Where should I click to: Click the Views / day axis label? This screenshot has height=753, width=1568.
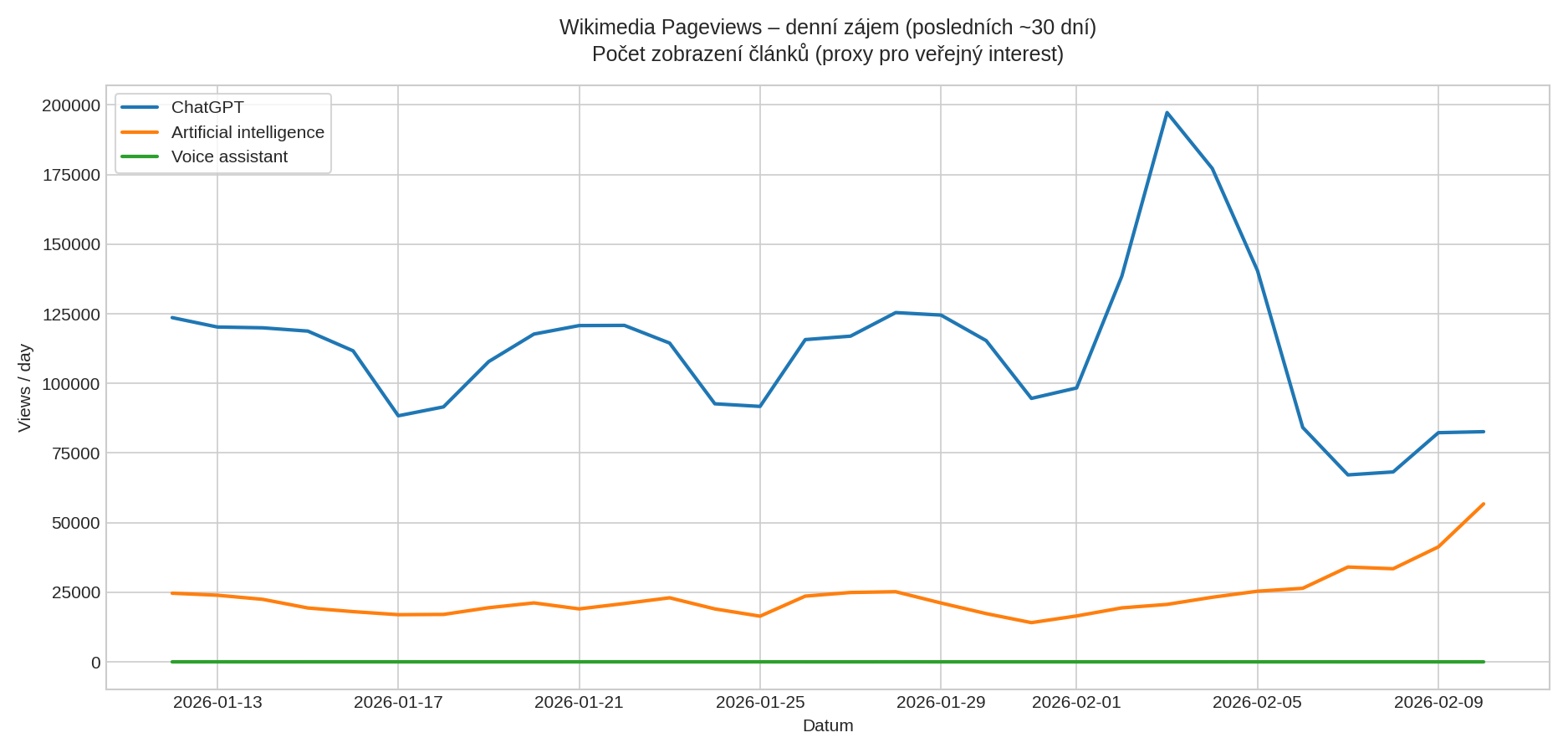(x=25, y=385)
